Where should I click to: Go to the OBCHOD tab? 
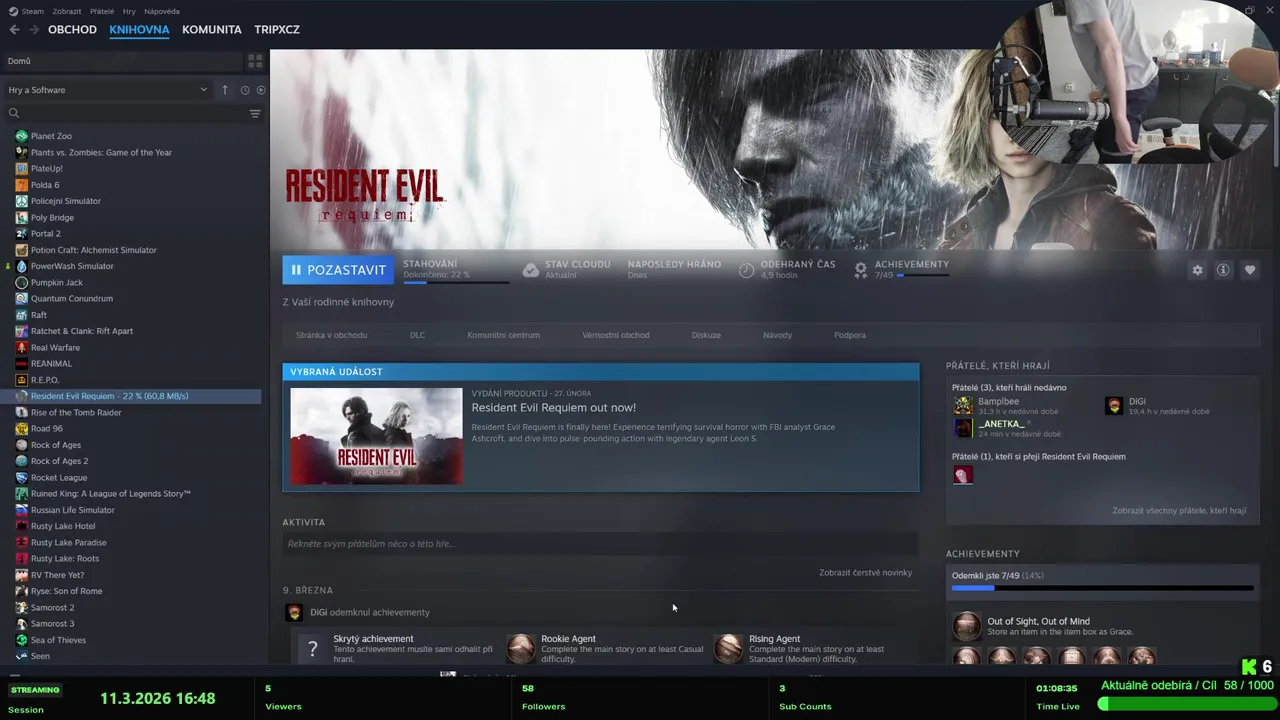pos(72,29)
